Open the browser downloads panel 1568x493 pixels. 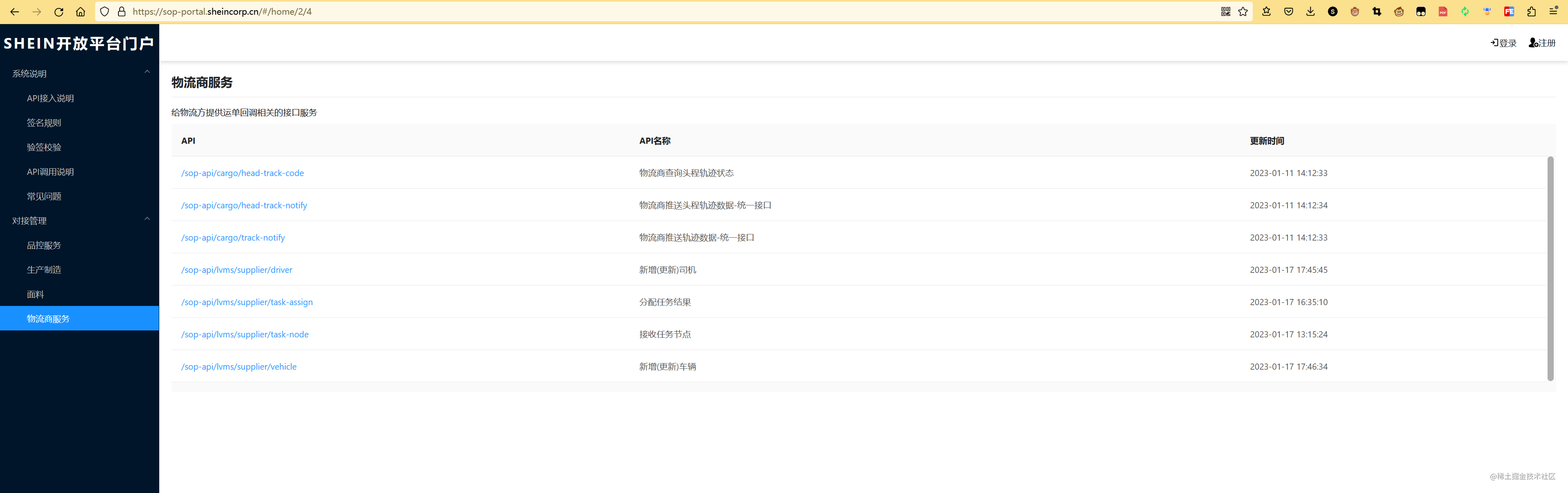[1310, 11]
